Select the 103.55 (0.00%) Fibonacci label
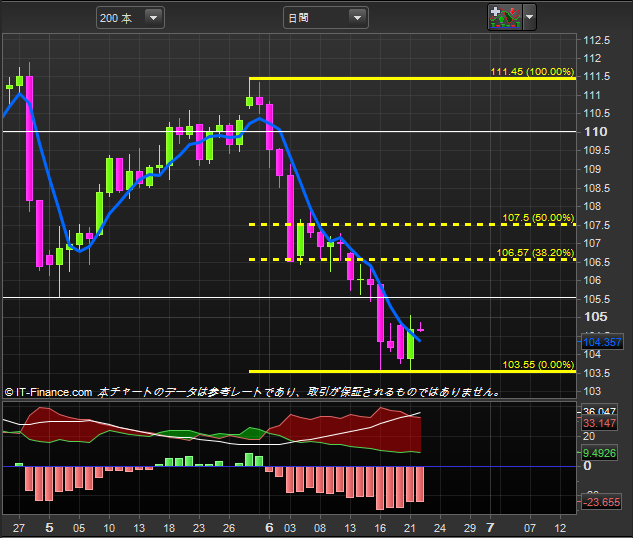Viewport: 633px width, 538px height. pyautogui.click(x=538, y=364)
